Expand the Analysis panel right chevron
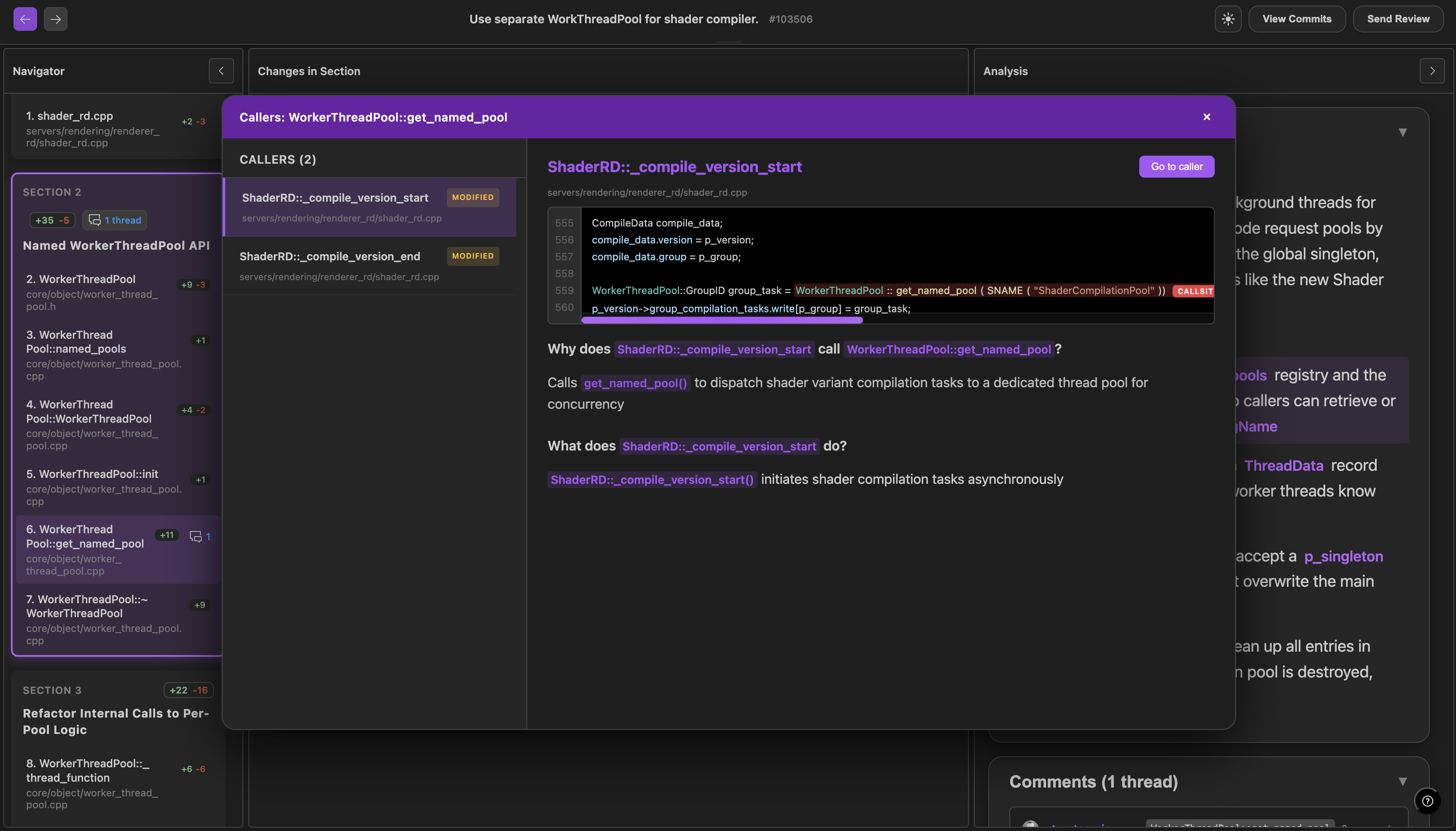This screenshot has width=1456, height=831. 1432,71
